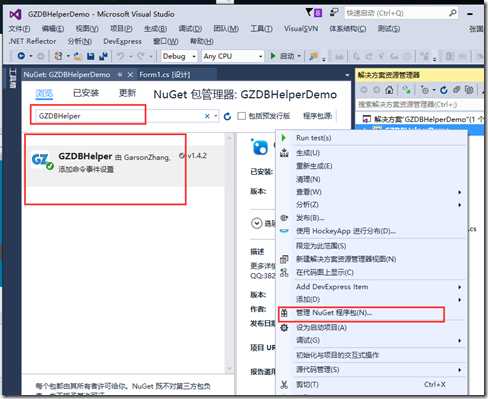Image resolution: width=488 pixels, height=399 pixels.
Task: Toggle the include prerelease checkbox
Action: [242, 116]
